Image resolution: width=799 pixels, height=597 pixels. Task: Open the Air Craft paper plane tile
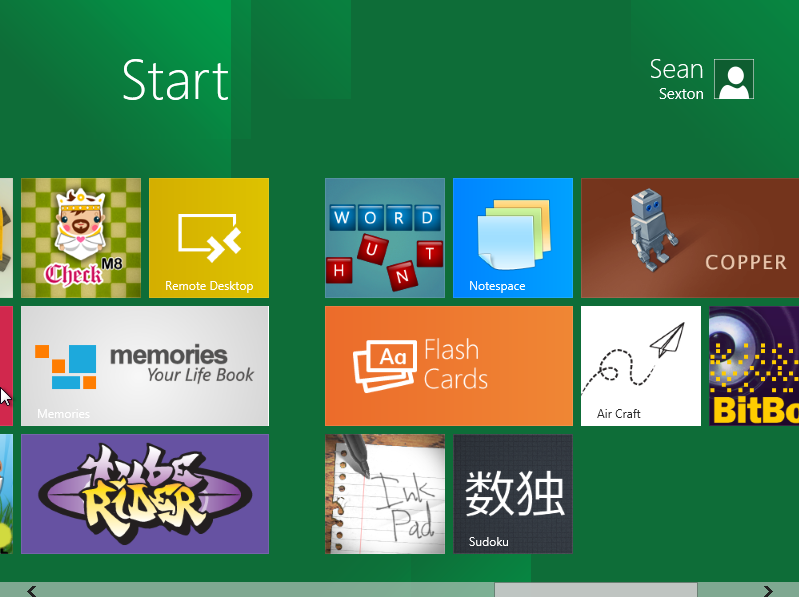[641, 366]
